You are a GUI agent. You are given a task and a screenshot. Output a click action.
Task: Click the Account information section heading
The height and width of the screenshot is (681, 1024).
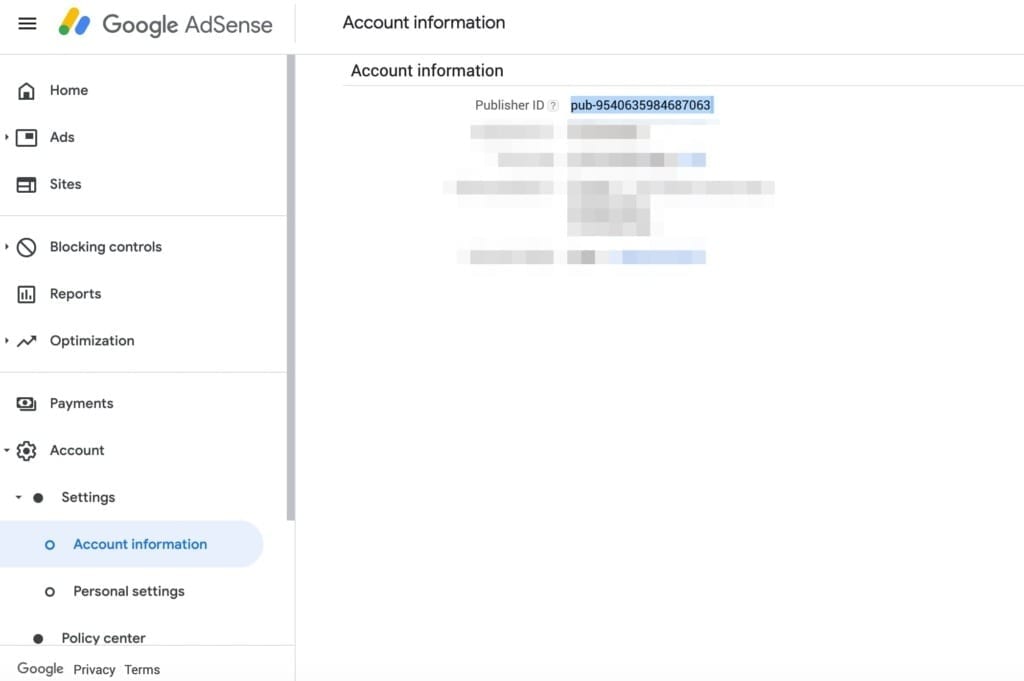click(x=427, y=71)
